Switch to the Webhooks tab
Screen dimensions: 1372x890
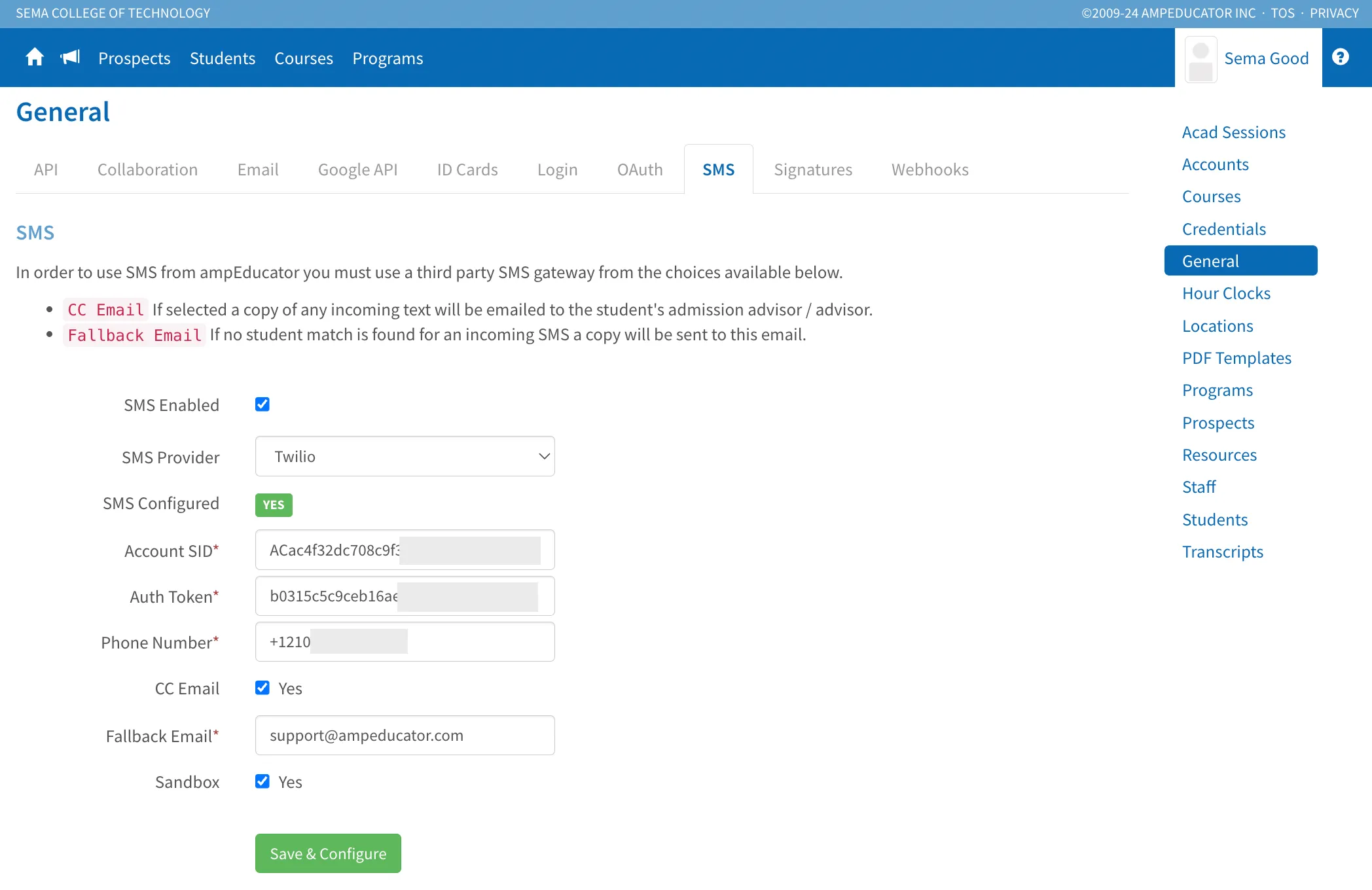tap(930, 169)
